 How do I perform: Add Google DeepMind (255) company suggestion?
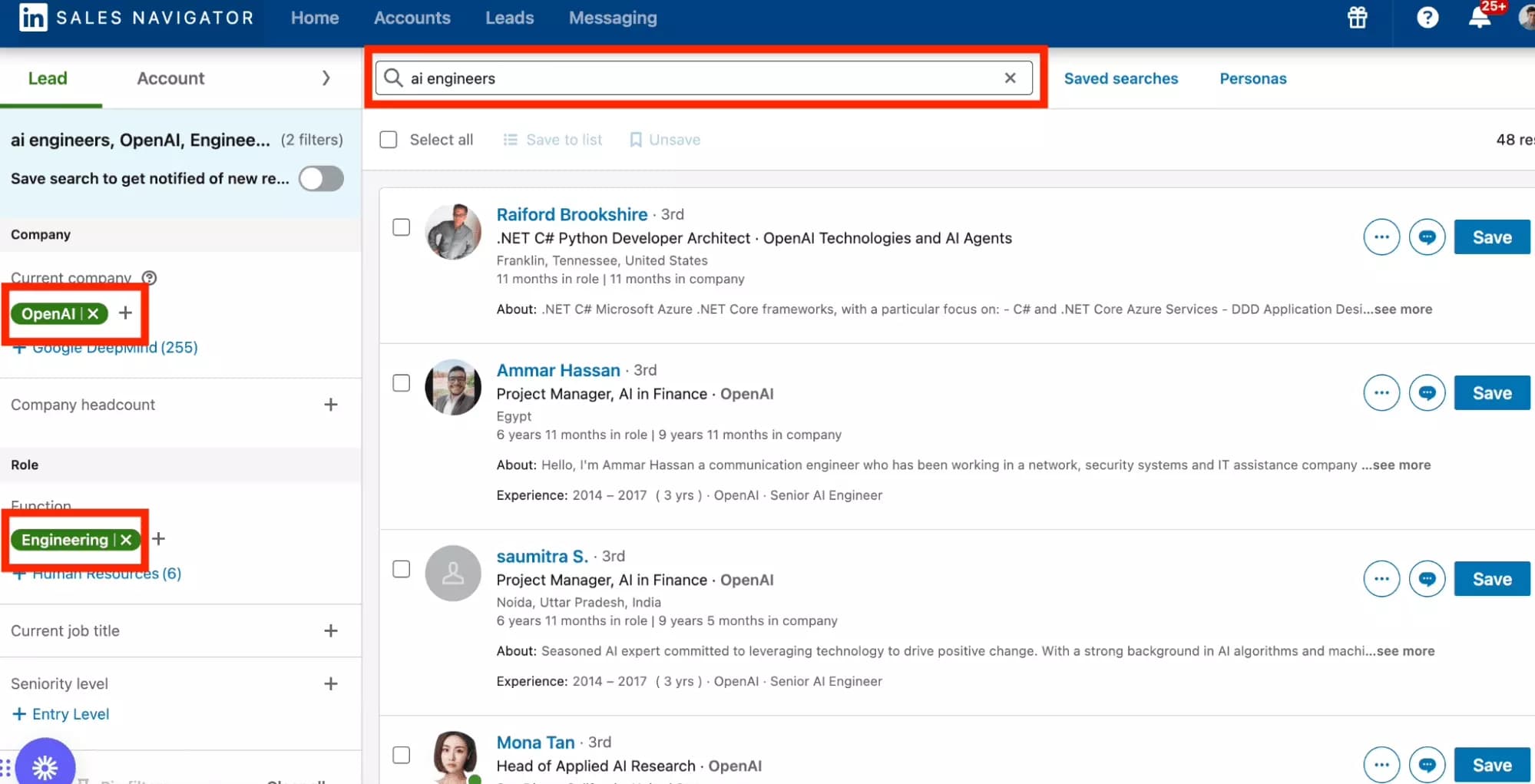pos(105,347)
